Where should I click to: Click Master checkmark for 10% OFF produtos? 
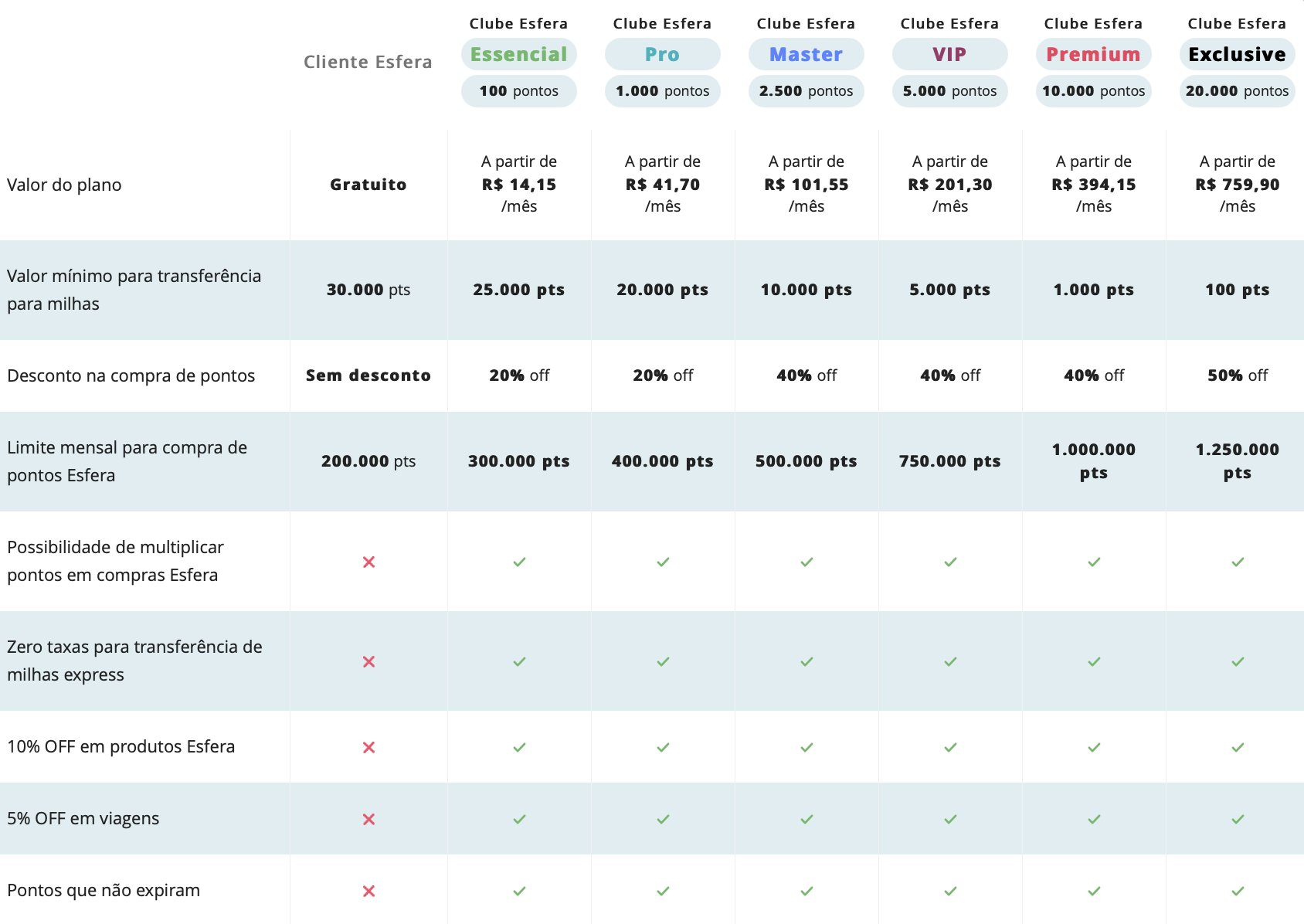coord(807,747)
